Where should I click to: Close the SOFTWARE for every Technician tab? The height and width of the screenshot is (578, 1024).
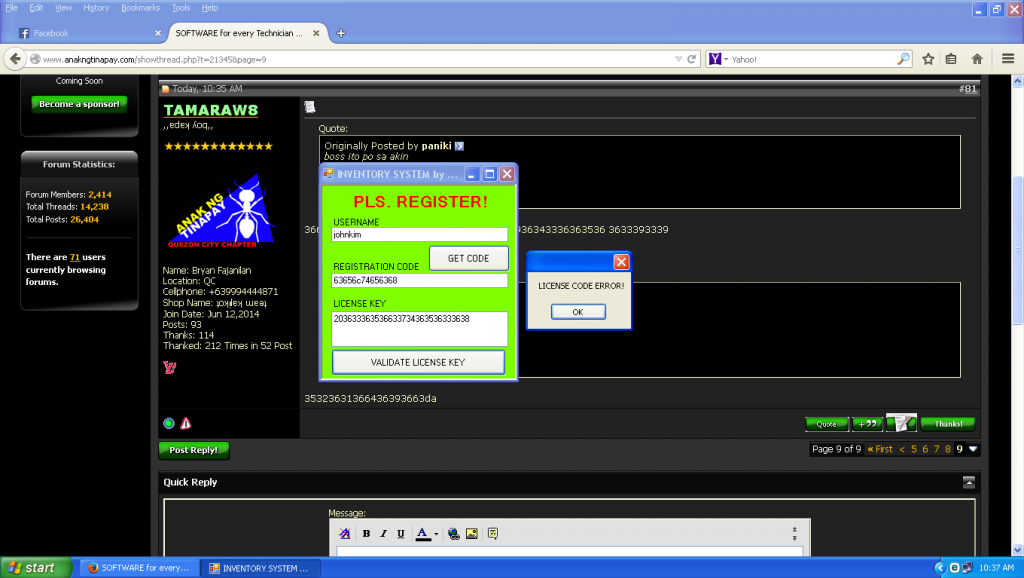(316, 33)
